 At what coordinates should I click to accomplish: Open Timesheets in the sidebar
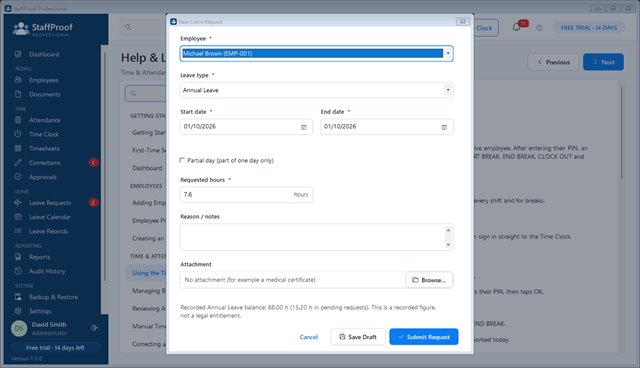(44, 149)
